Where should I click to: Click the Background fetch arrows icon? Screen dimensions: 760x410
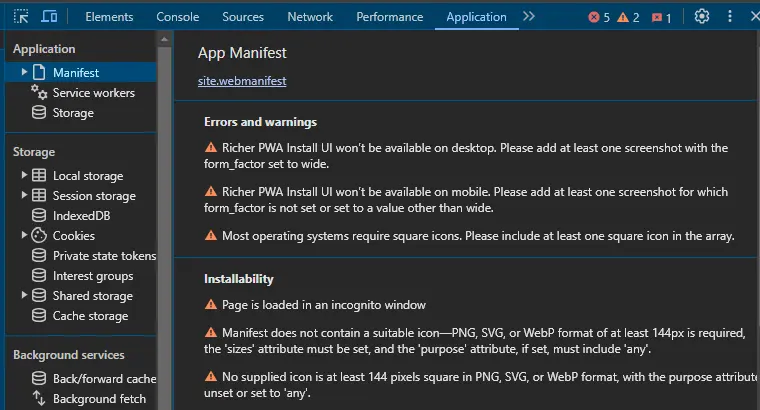point(39,398)
